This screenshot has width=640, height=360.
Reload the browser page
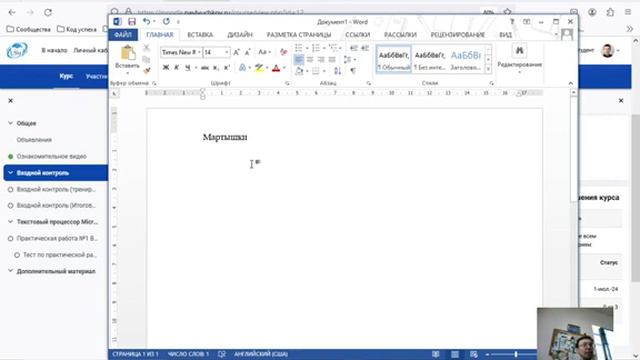click(x=48, y=12)
